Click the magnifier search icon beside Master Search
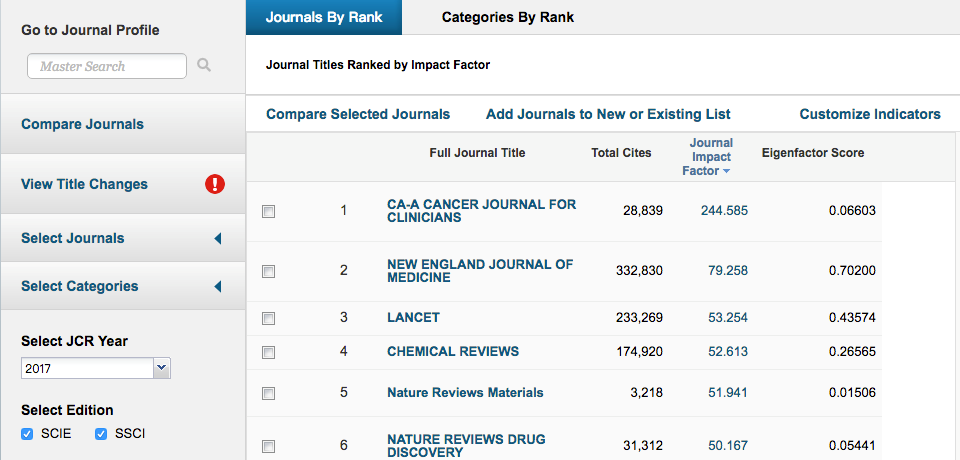 (204, 65)
